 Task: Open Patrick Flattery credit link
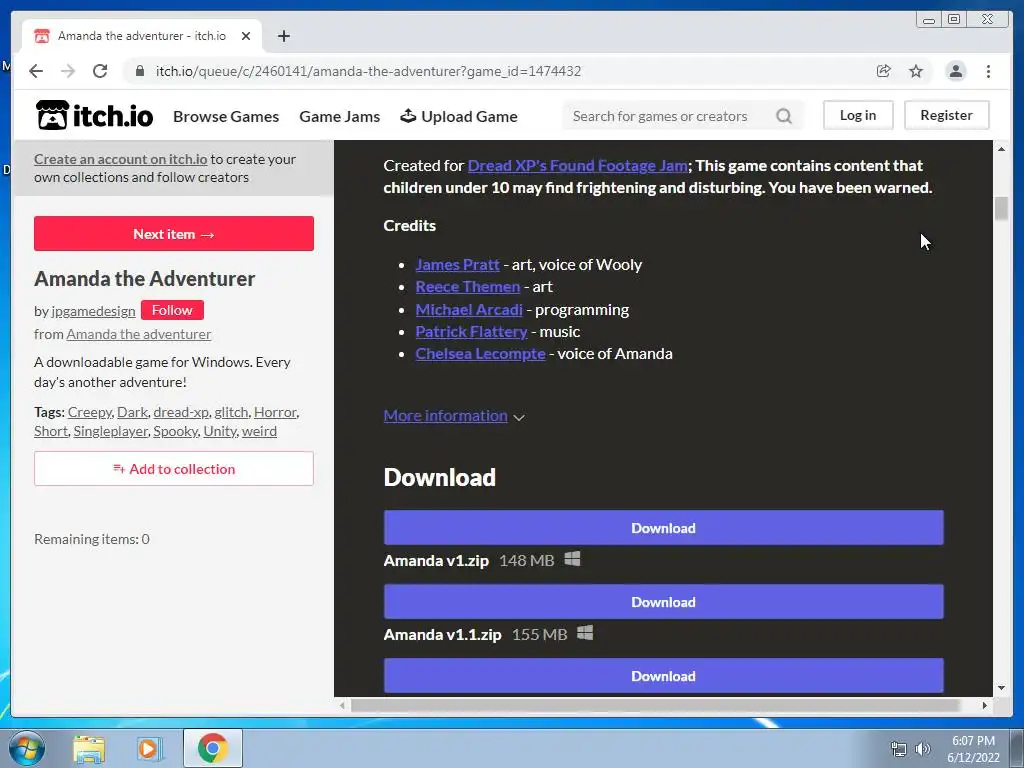(x=472, y=332)
